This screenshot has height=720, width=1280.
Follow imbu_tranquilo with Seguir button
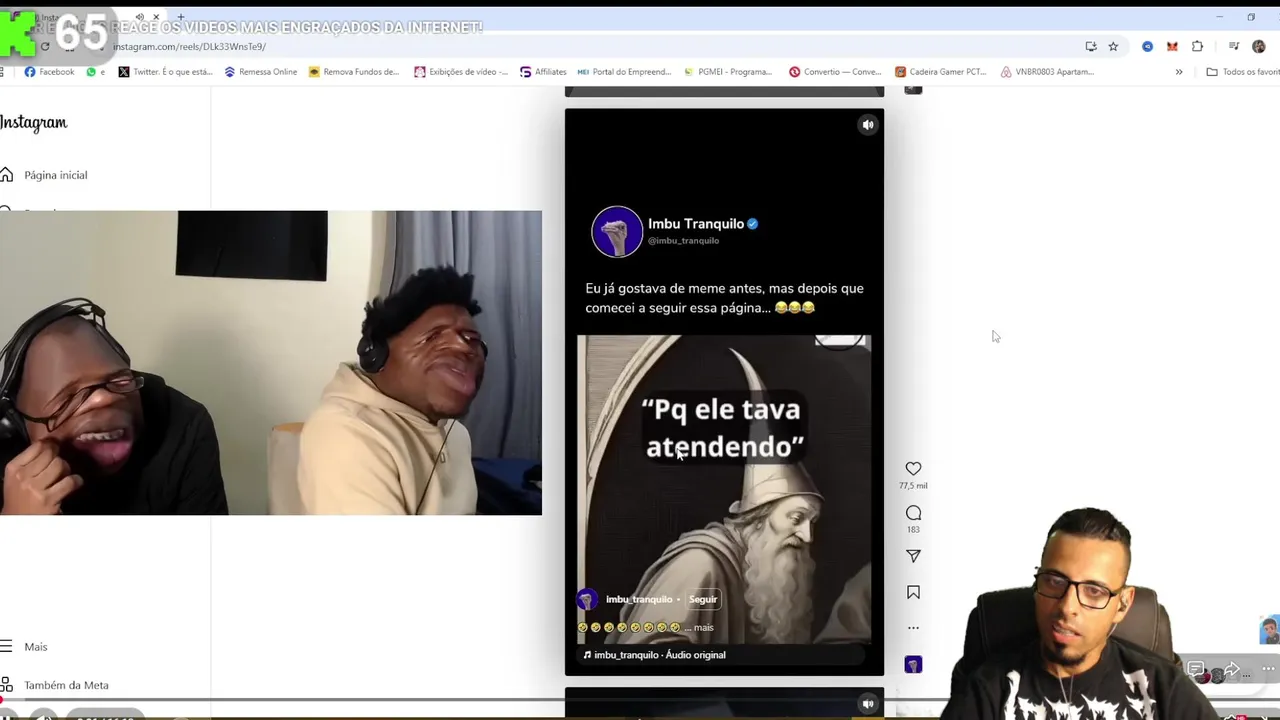703,599
